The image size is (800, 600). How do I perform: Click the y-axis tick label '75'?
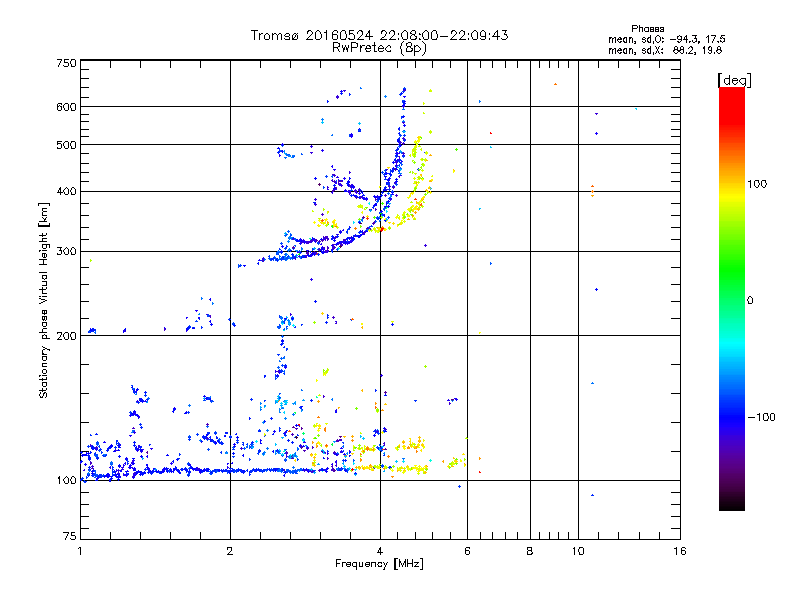(x=70, y=536)
